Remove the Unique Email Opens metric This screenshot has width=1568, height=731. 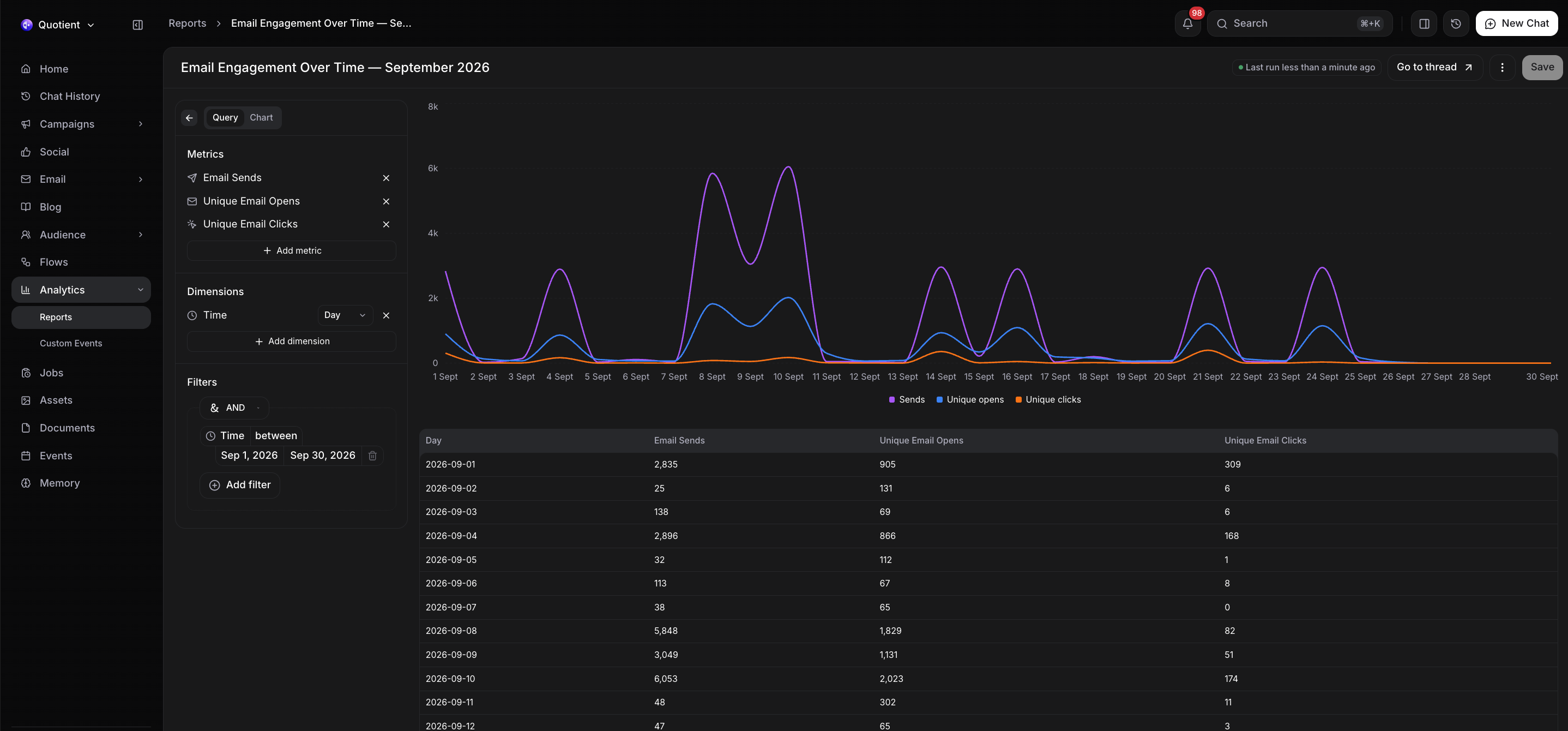click(x=386, y=201)
